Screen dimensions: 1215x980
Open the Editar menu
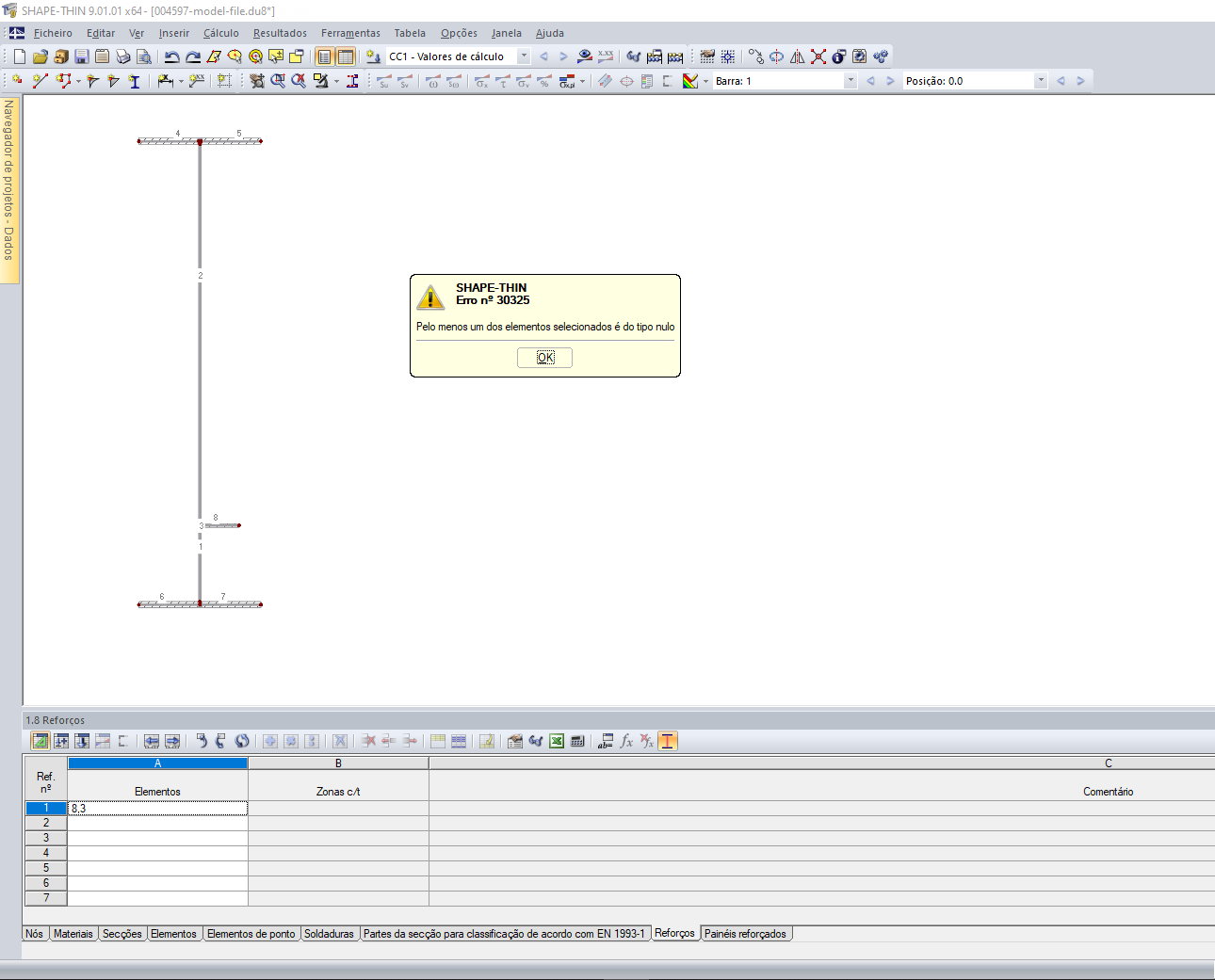pos(101,33)
